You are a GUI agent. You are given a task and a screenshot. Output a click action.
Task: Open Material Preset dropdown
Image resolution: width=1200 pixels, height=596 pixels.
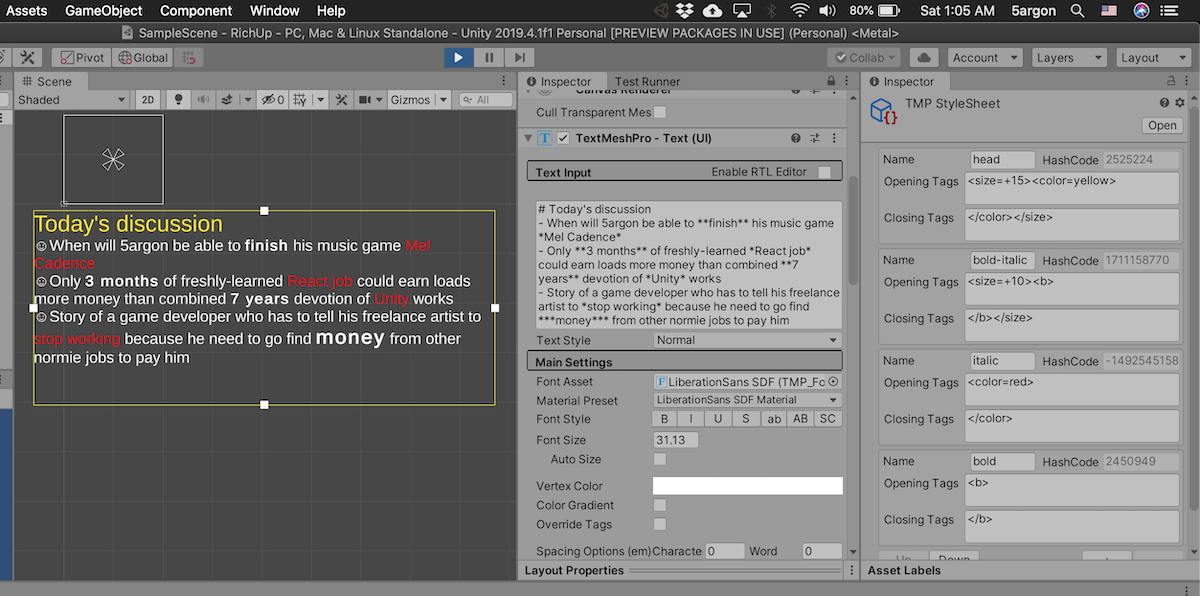pos(747,400)
